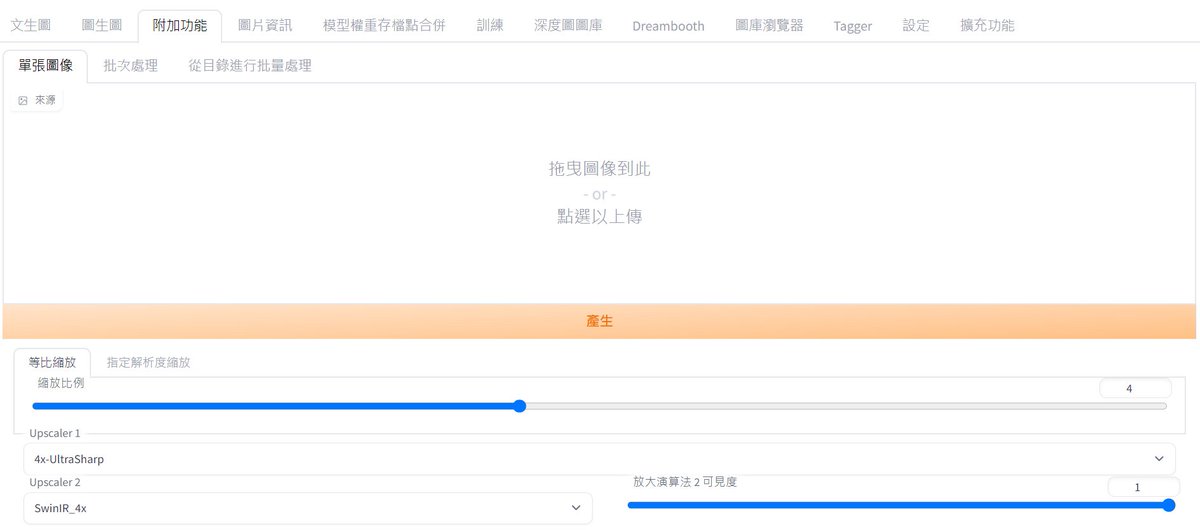Click the chevron arrow of Upscaler 1
The width and height of the screenshot is (1200, 530).
1159,459
